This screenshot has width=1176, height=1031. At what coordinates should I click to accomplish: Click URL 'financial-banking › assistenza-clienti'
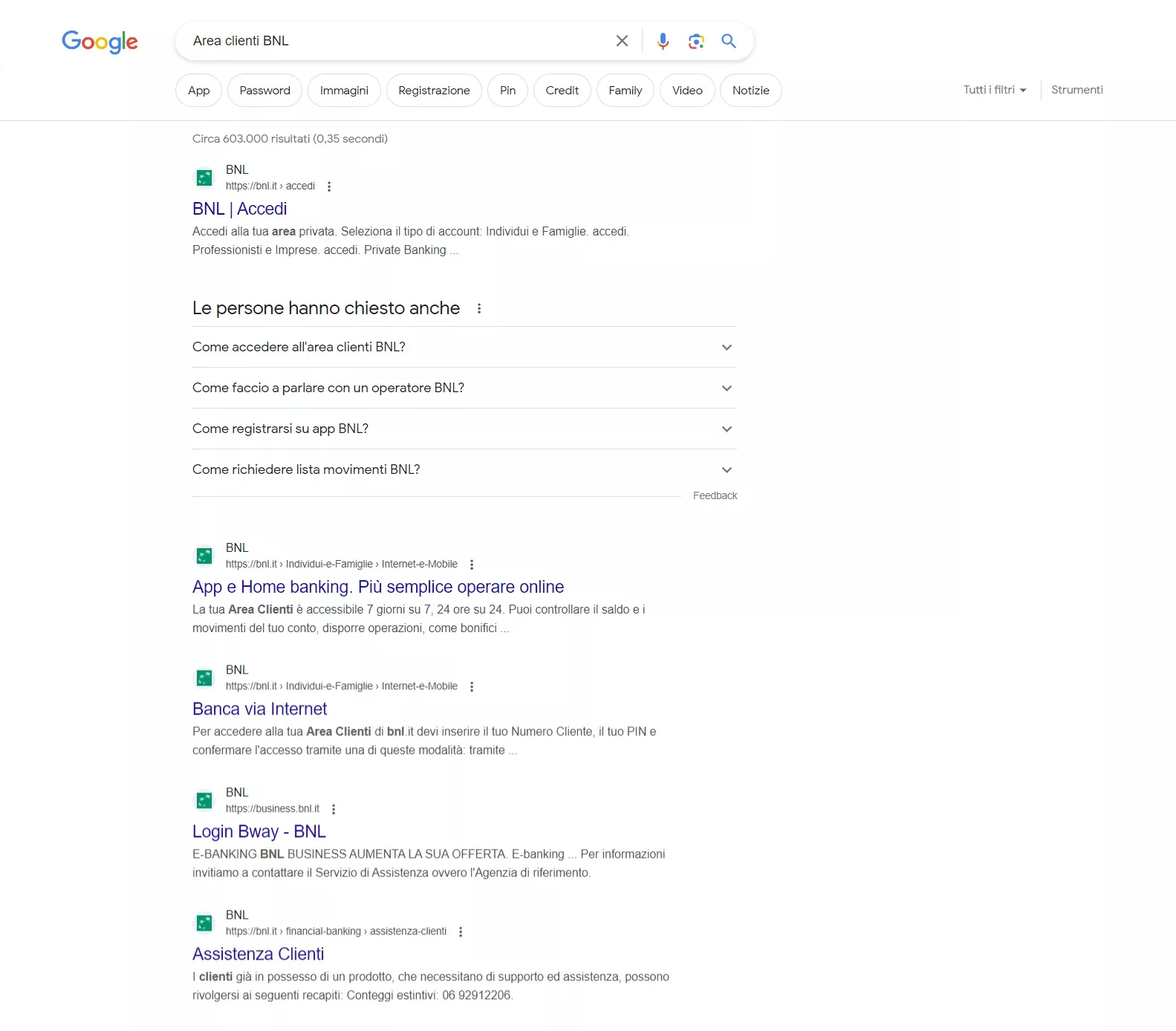click(x=366, y=931)
